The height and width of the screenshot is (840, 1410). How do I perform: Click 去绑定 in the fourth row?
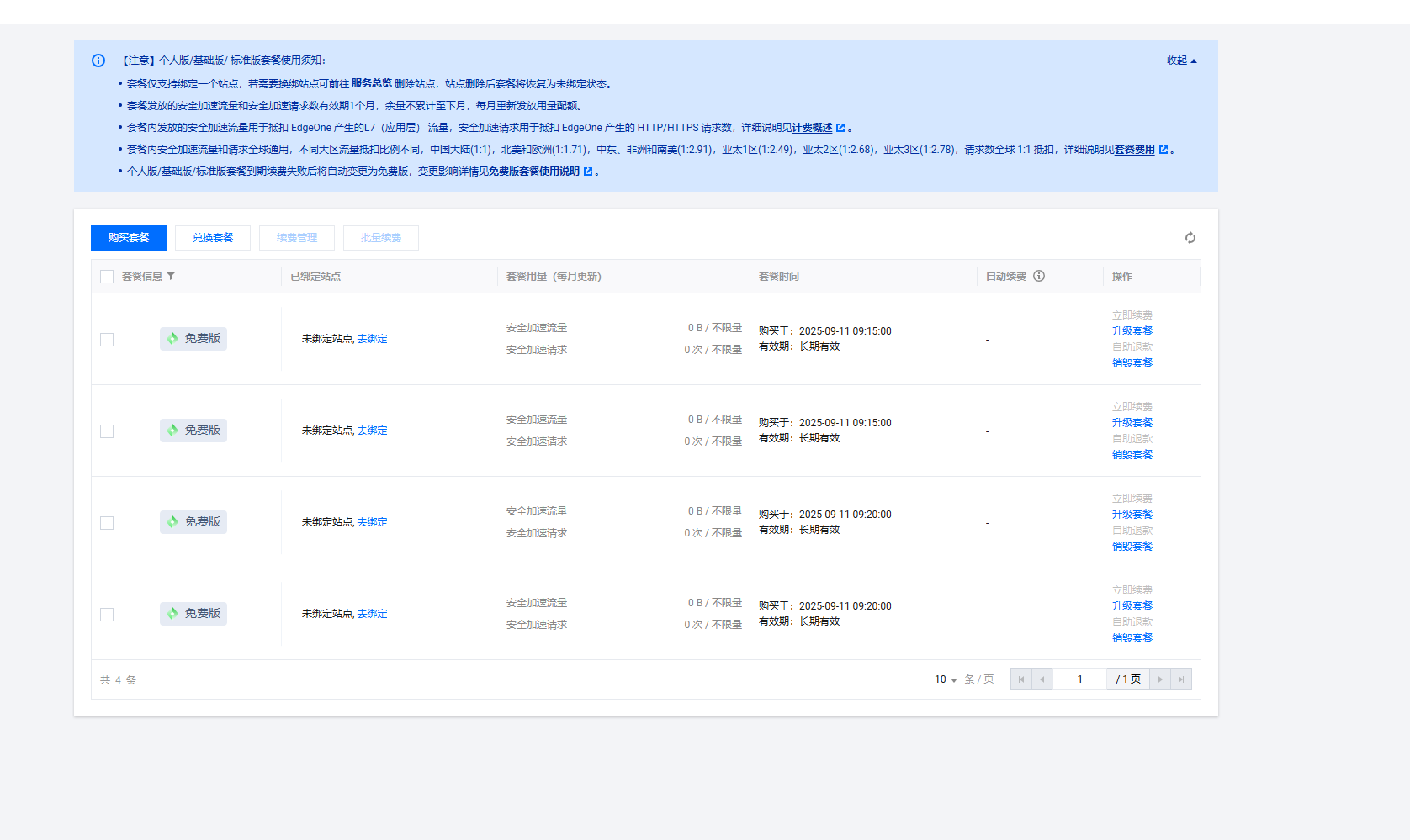click(373, 614)
